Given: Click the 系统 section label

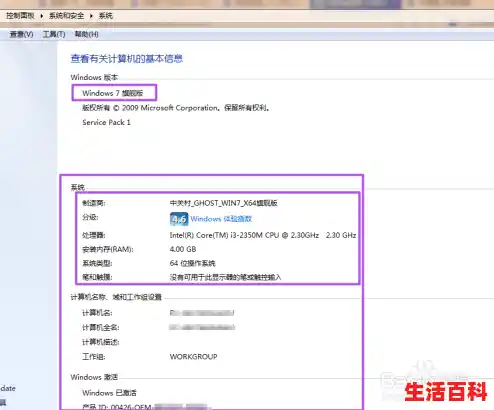Looking at the screenshot, I should point(78,187).
